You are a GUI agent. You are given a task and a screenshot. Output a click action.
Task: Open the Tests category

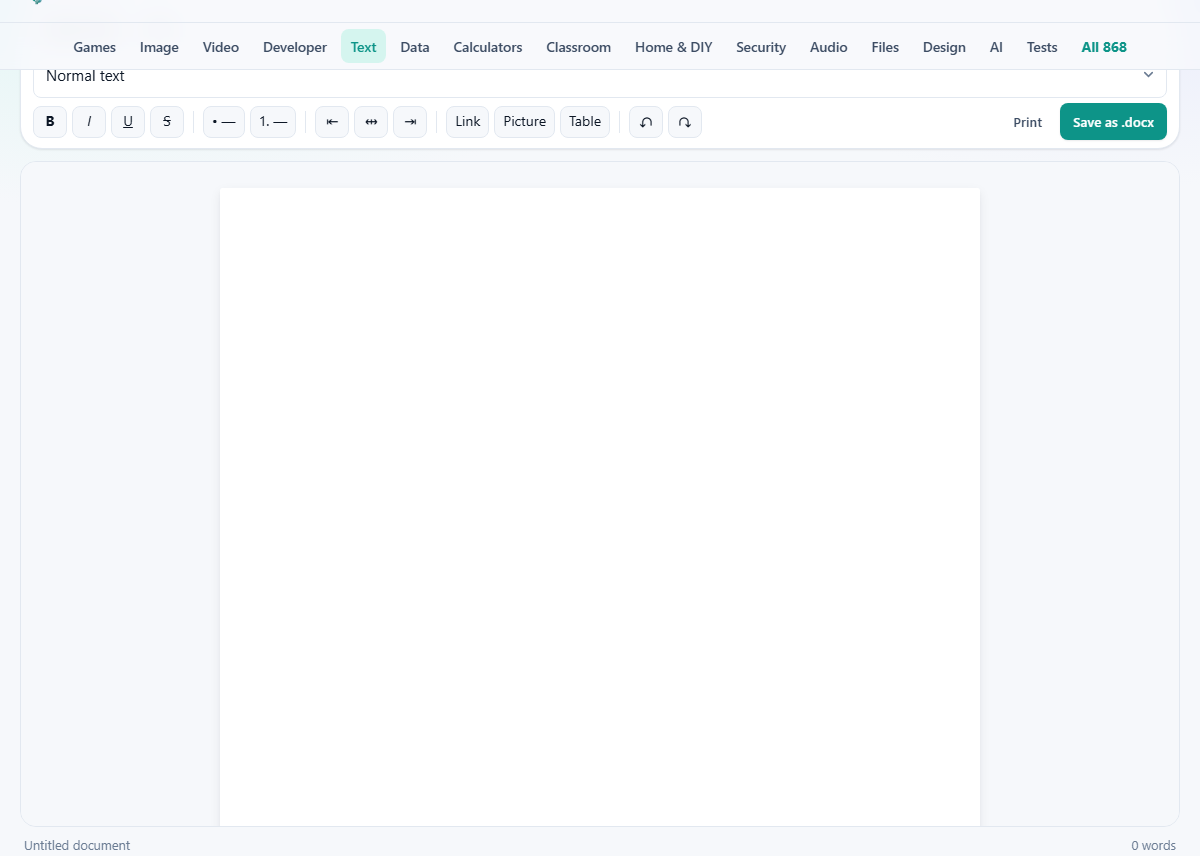pos(1042,47)
